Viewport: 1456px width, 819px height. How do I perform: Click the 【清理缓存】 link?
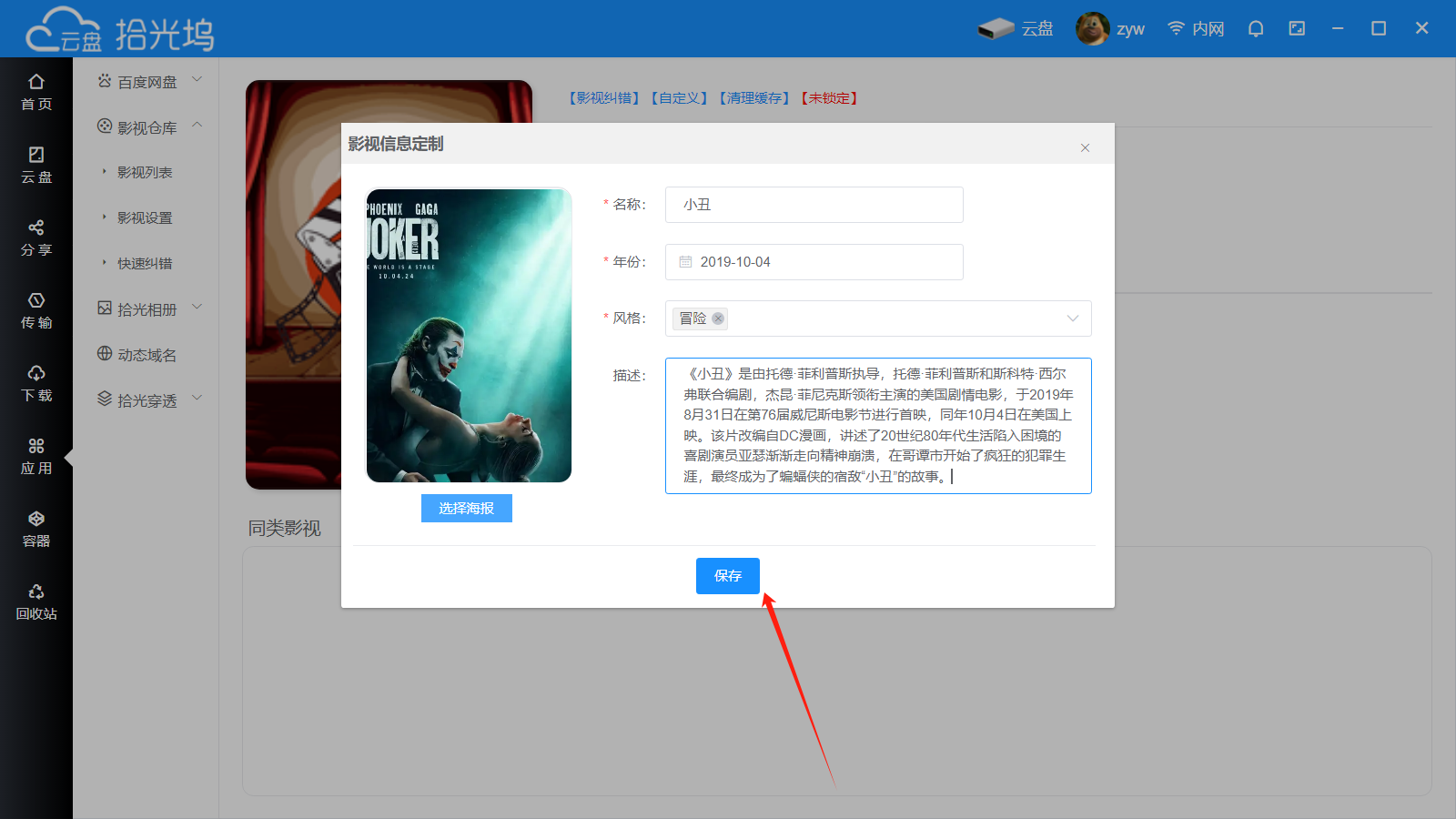754,98
